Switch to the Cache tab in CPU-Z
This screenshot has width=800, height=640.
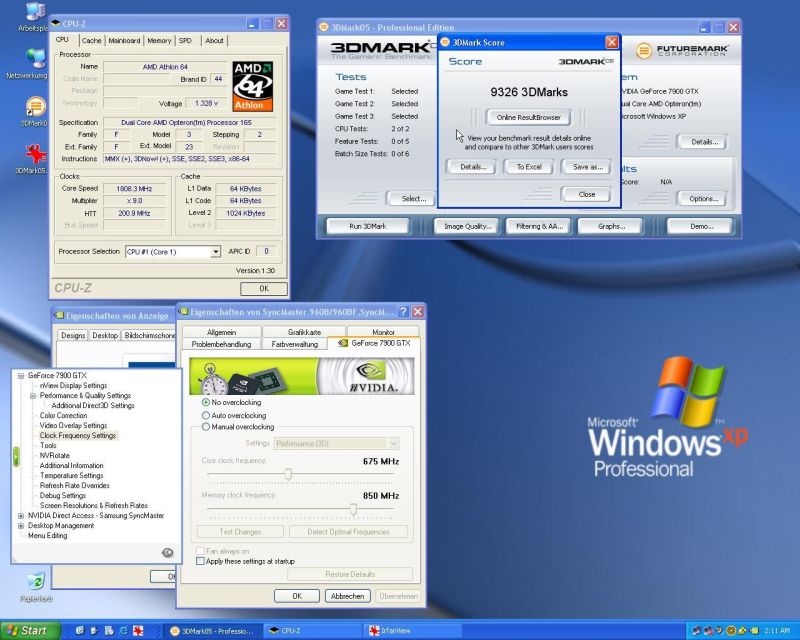point(91,40)
